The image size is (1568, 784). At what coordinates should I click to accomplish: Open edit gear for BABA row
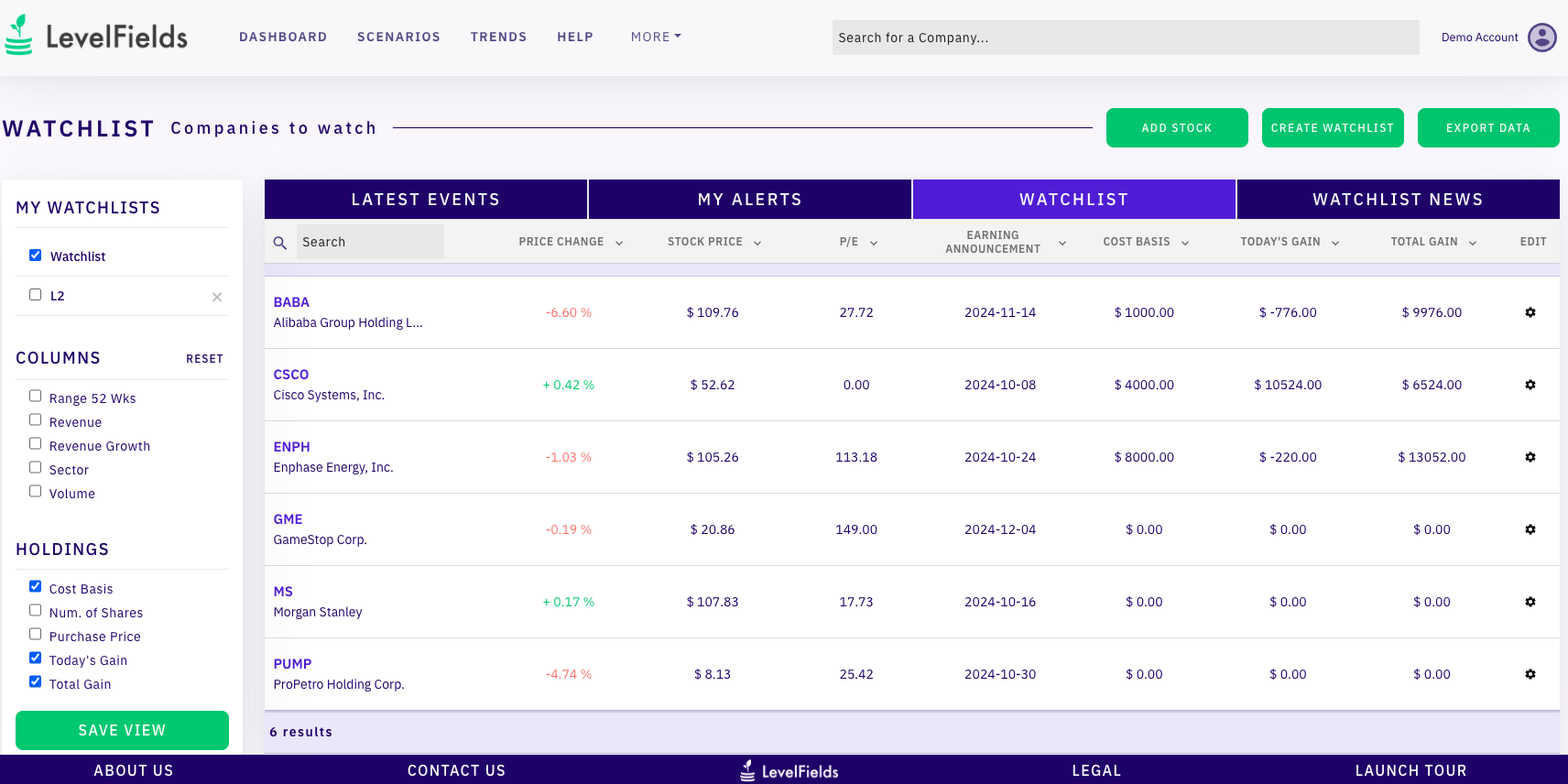(x=1530, y=312)
